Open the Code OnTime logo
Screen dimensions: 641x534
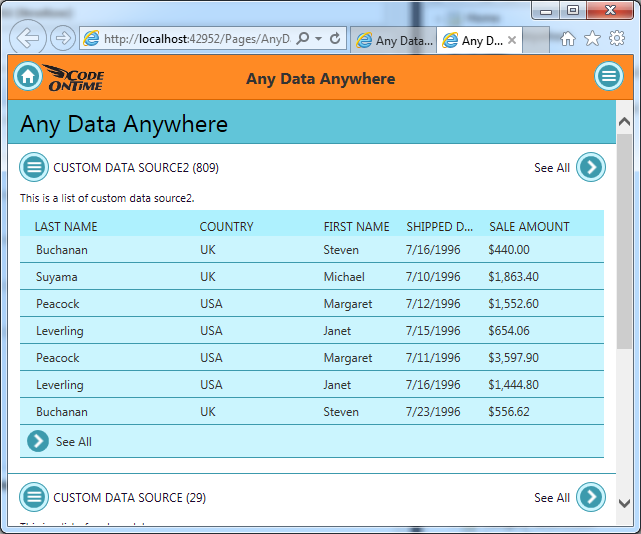[74, 78]
